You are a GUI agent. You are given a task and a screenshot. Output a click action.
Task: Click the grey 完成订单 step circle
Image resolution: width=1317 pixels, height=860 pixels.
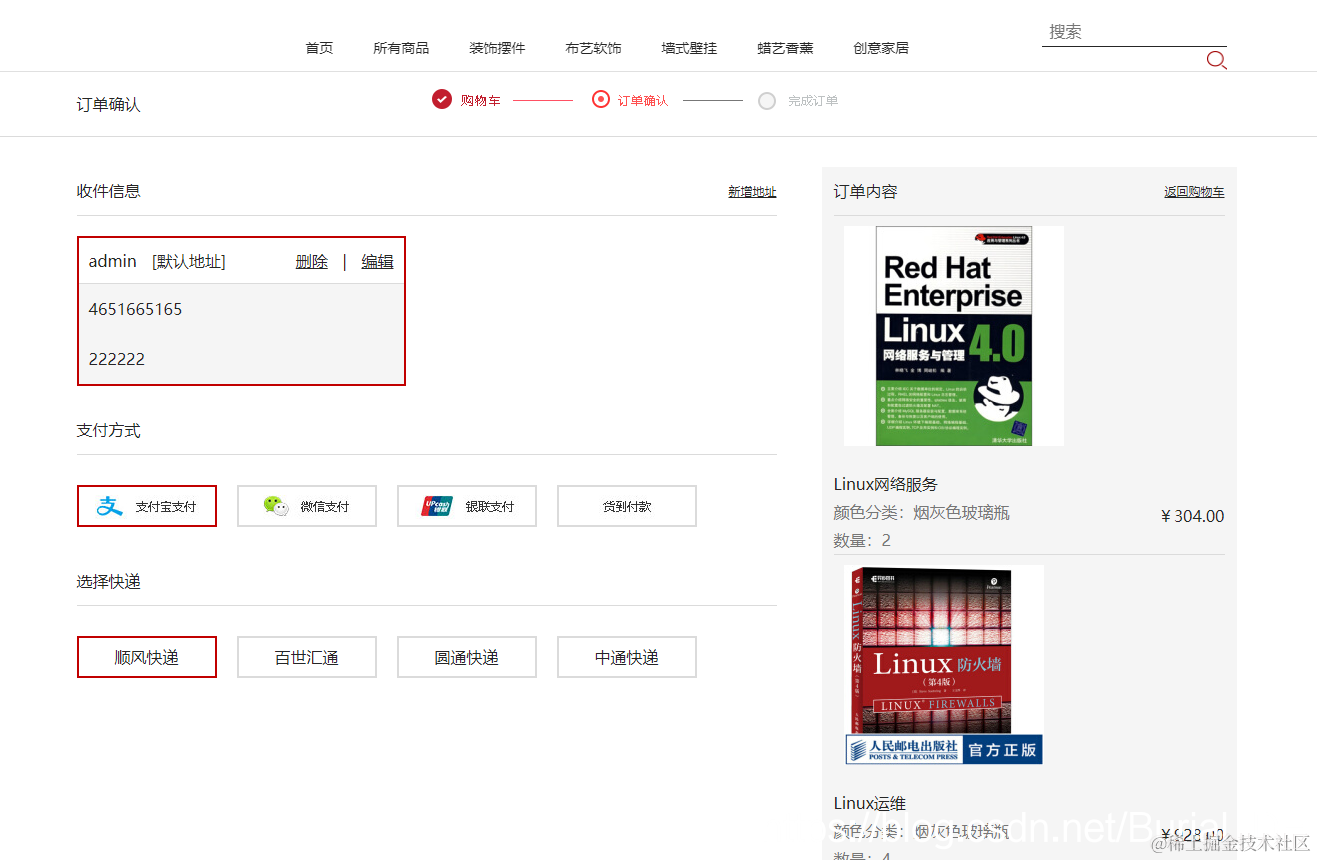coord(767,100)
